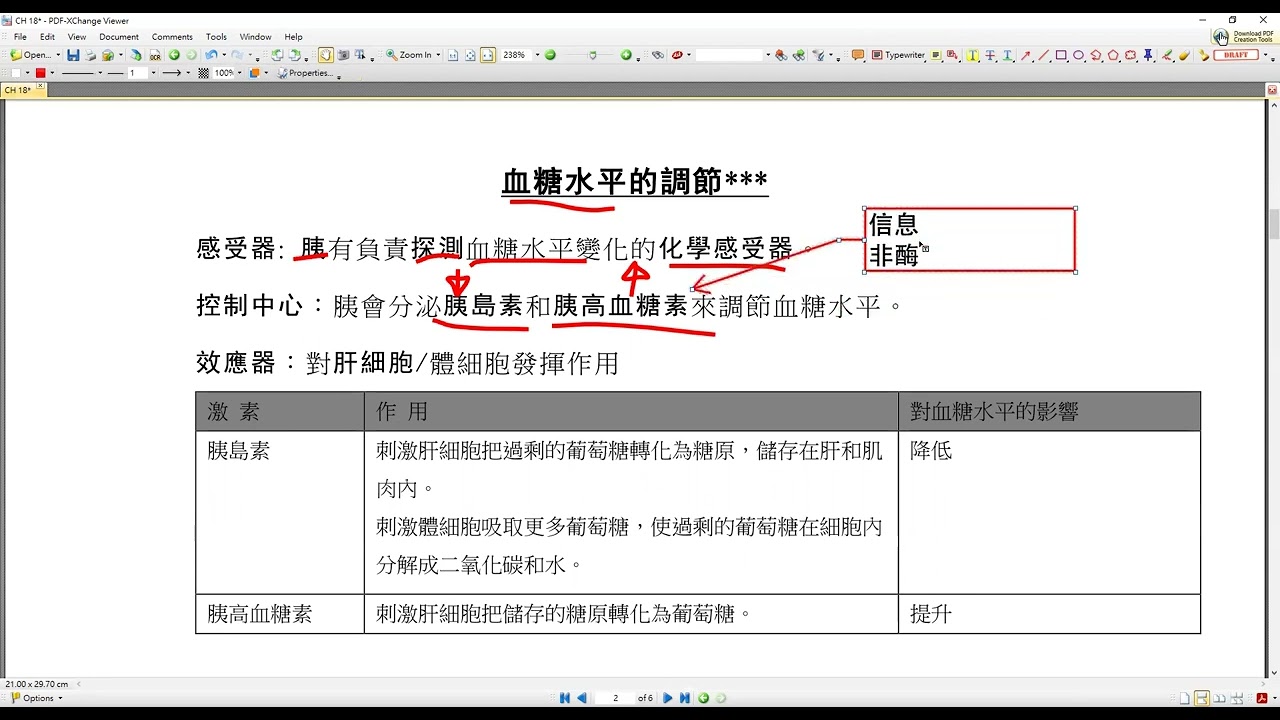
Task: Expand the Undo history dropdown arrow
Action: [x=224, y=55]
